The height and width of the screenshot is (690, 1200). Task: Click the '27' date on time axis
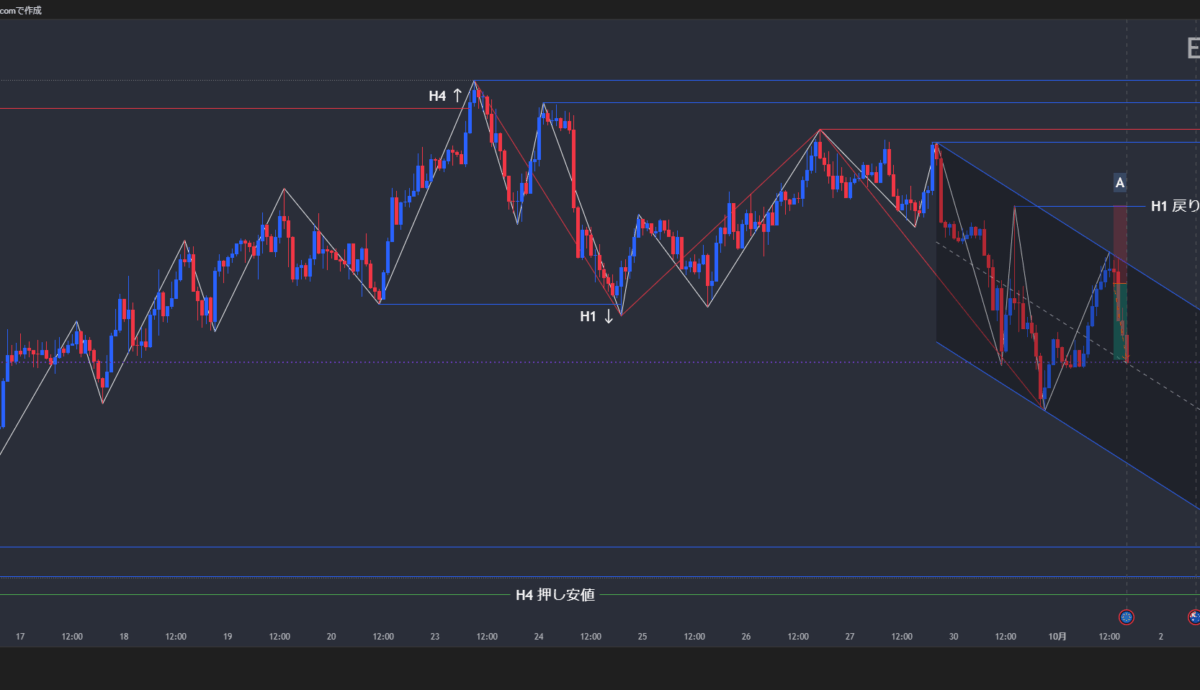pyautogui.click(x=849, y=636)
